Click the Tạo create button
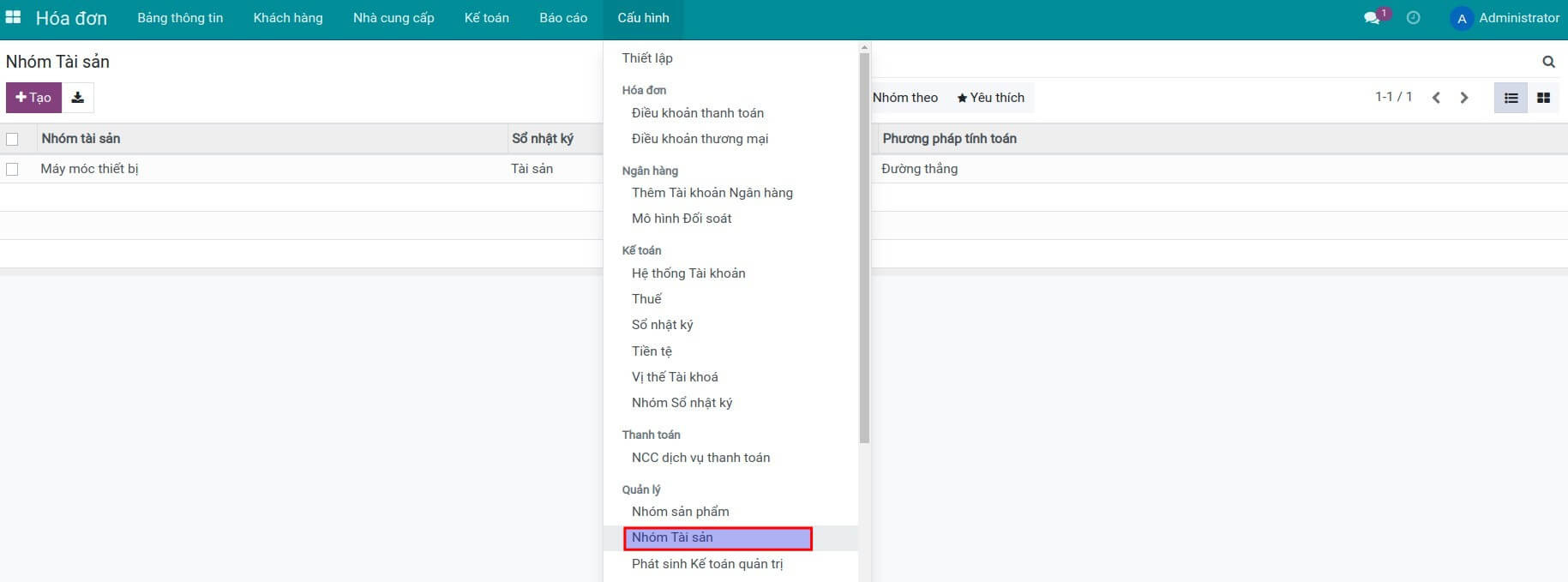1568x582 pixels. [33, 98]
